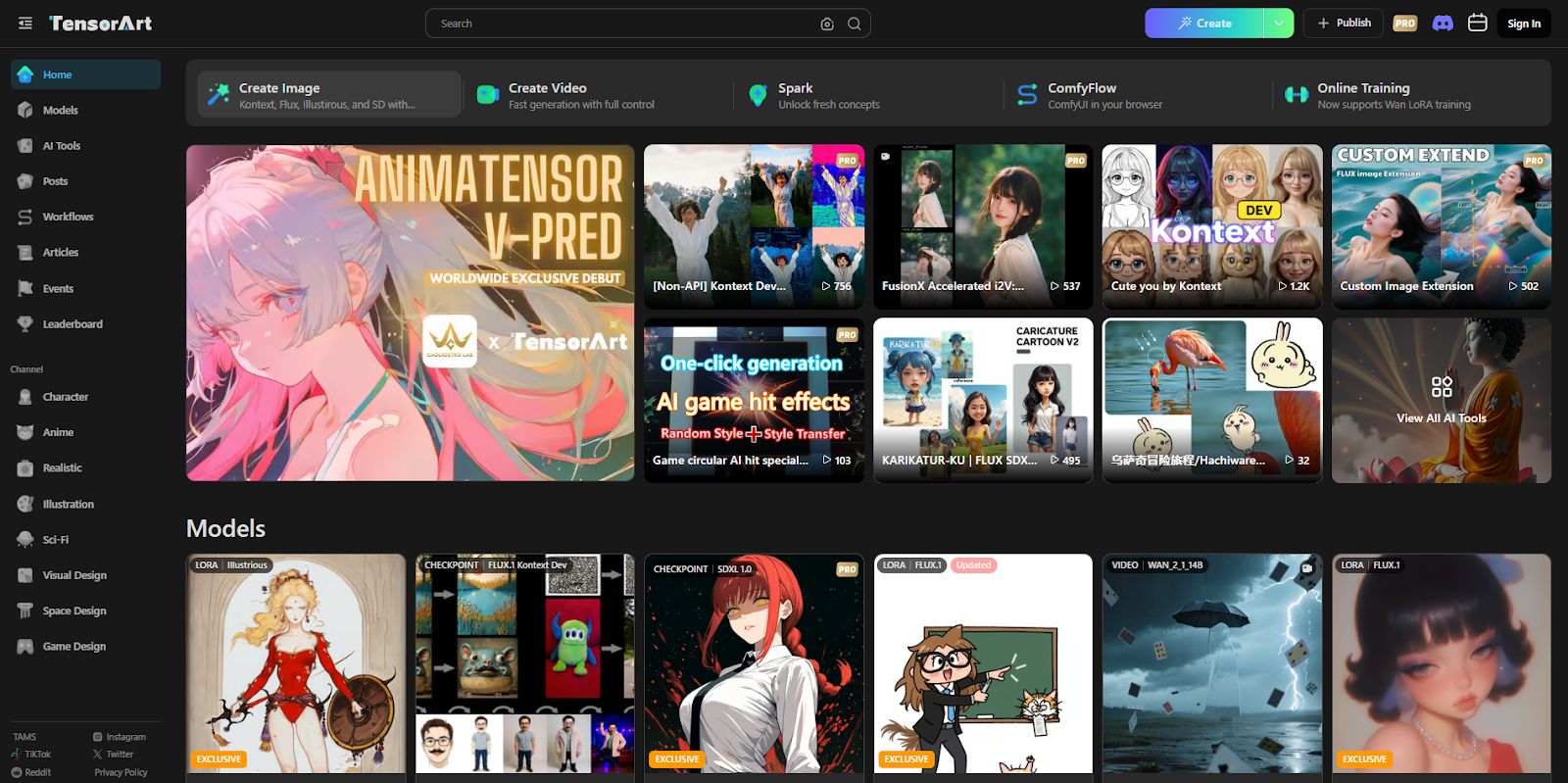Open the TikTok footer link
Viewport: 1568px width, 783px height.
(x=31, y=755)
